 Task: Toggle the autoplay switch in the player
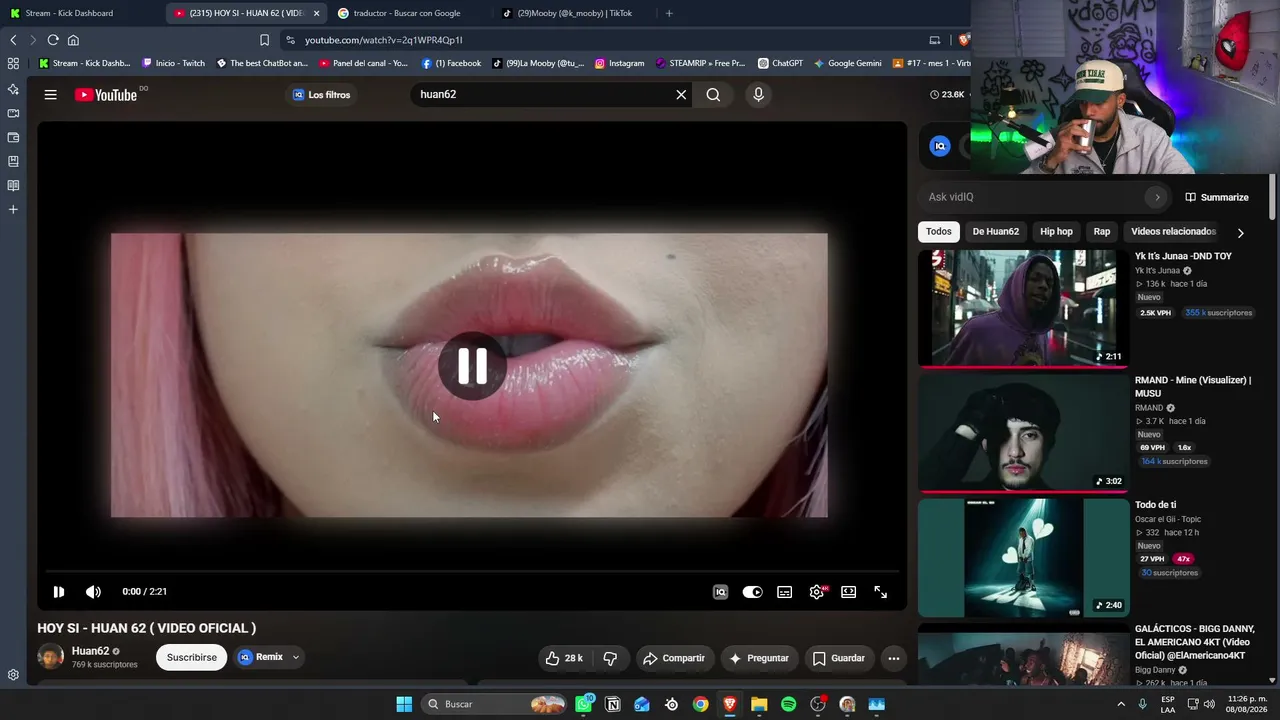coord(752,592)
